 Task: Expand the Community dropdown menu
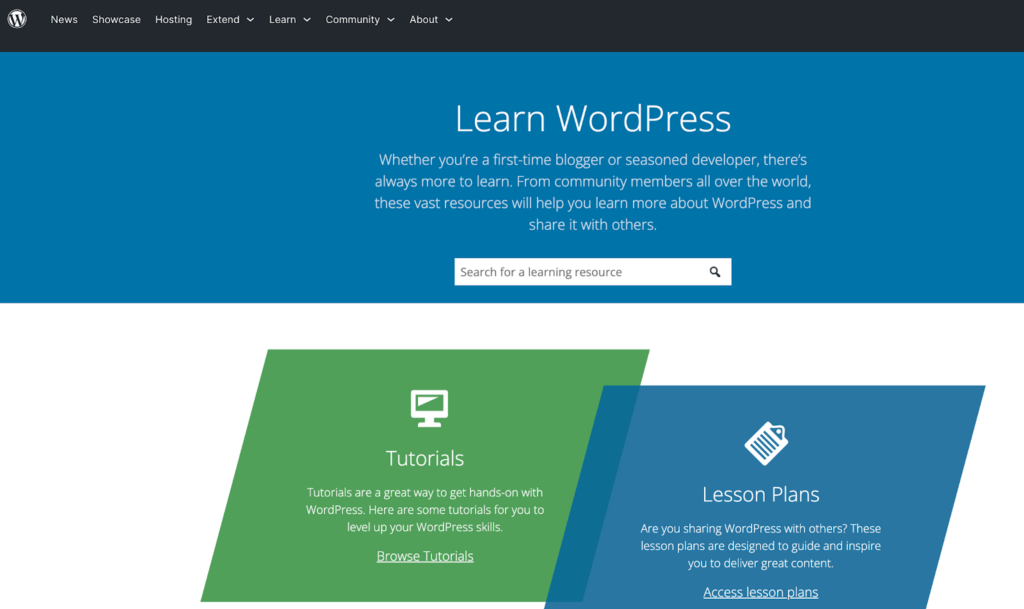pos(359,20)
